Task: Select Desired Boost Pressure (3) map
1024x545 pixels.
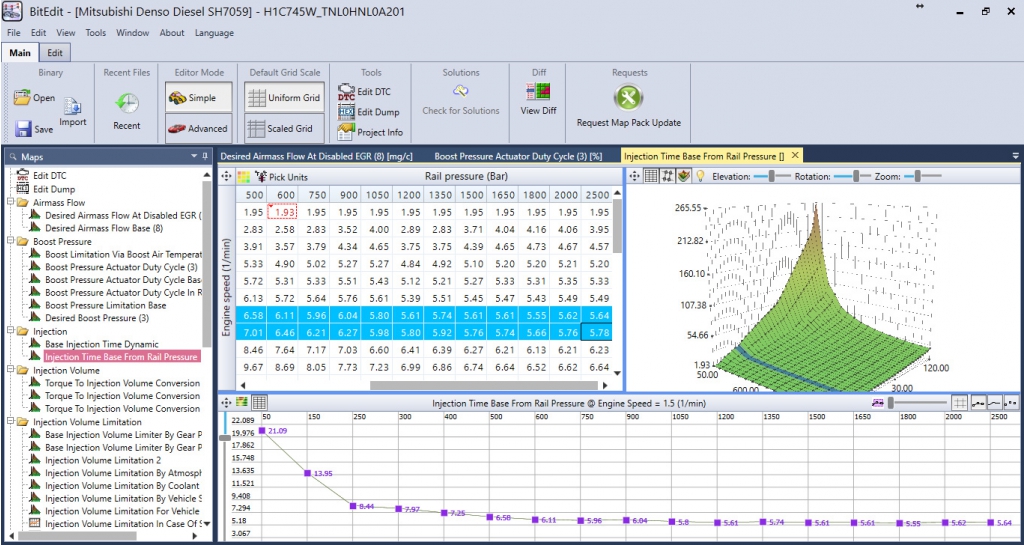Action: click(x=97, y=318)
